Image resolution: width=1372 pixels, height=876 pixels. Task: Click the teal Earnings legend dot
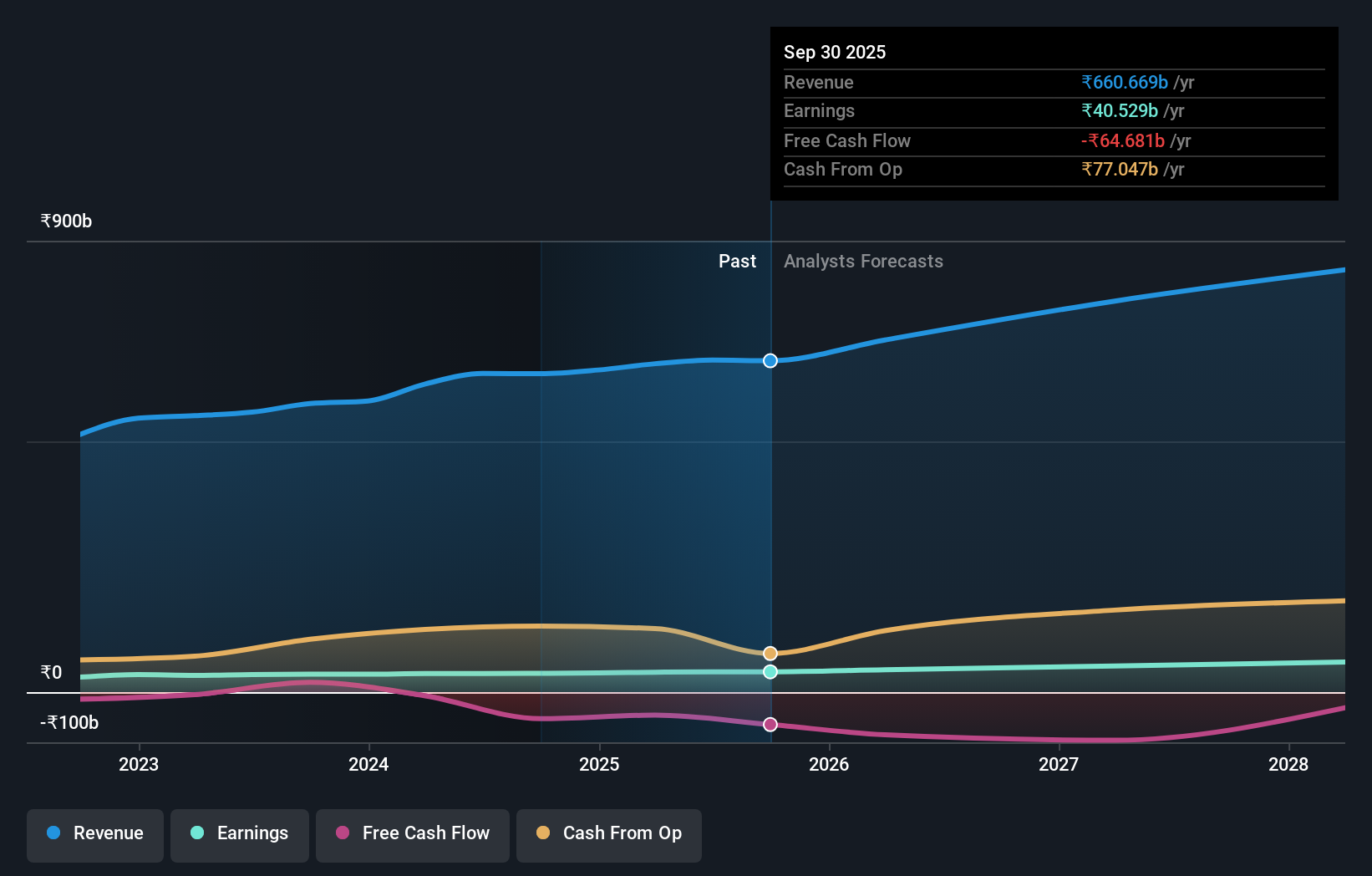(x=196, y=833)
